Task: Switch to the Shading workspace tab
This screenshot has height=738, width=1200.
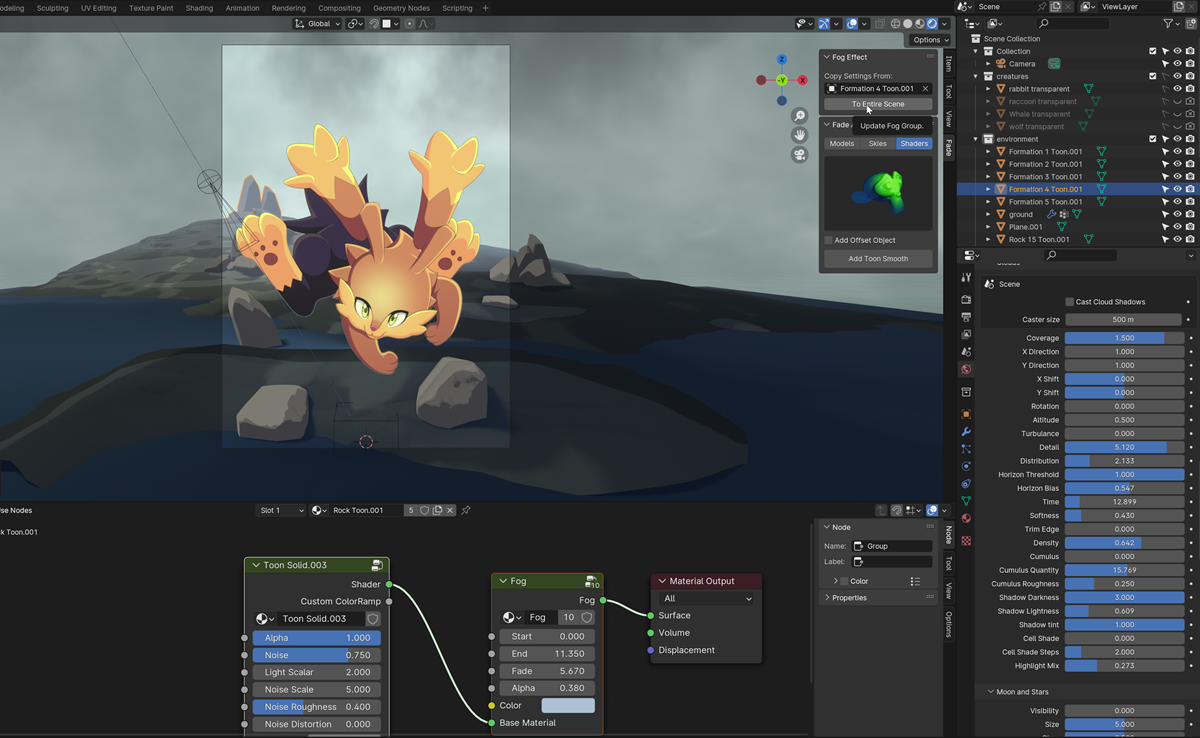Action: click(199, 8)
